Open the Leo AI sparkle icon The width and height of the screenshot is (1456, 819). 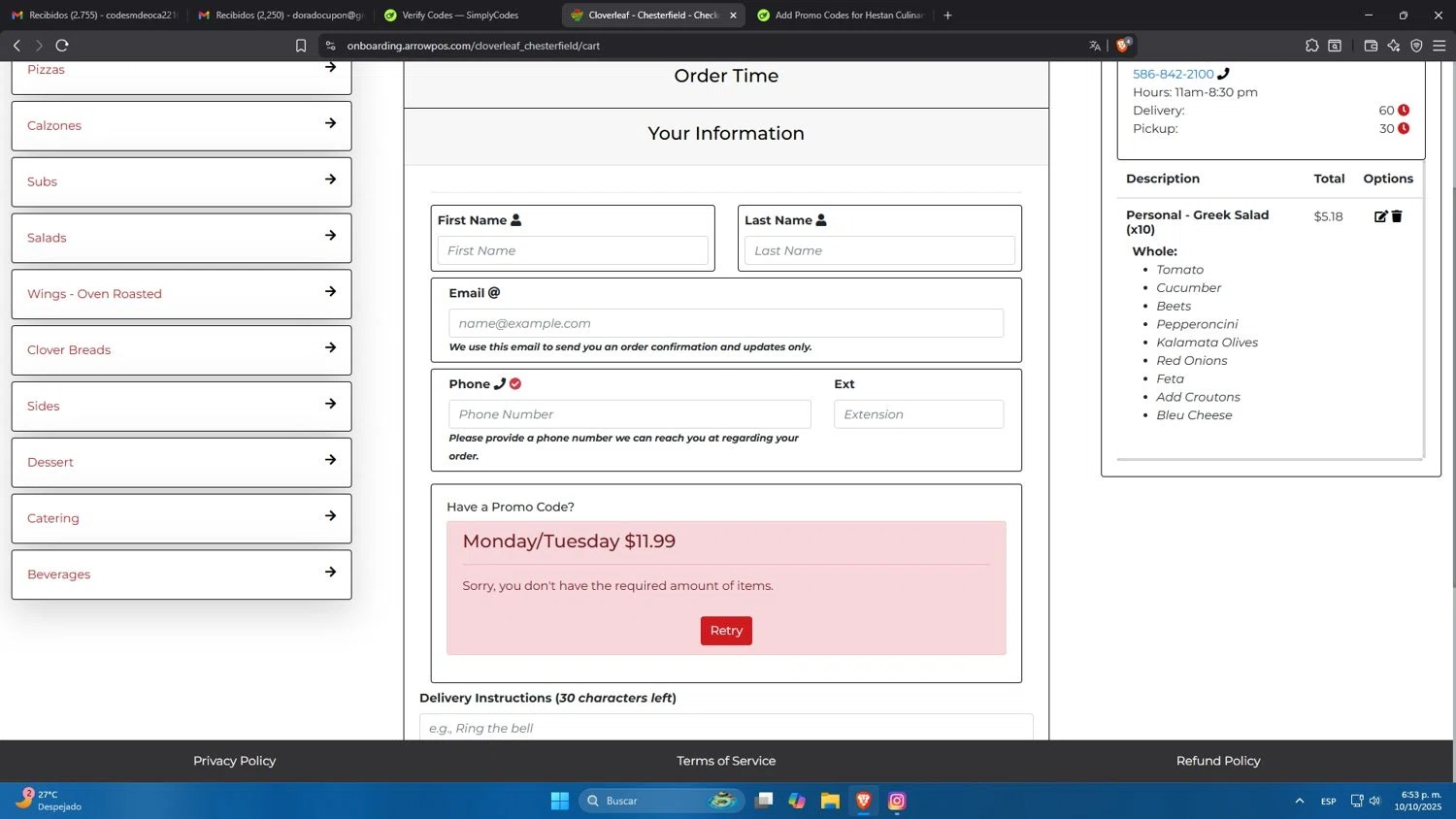tap(1394, 46)
